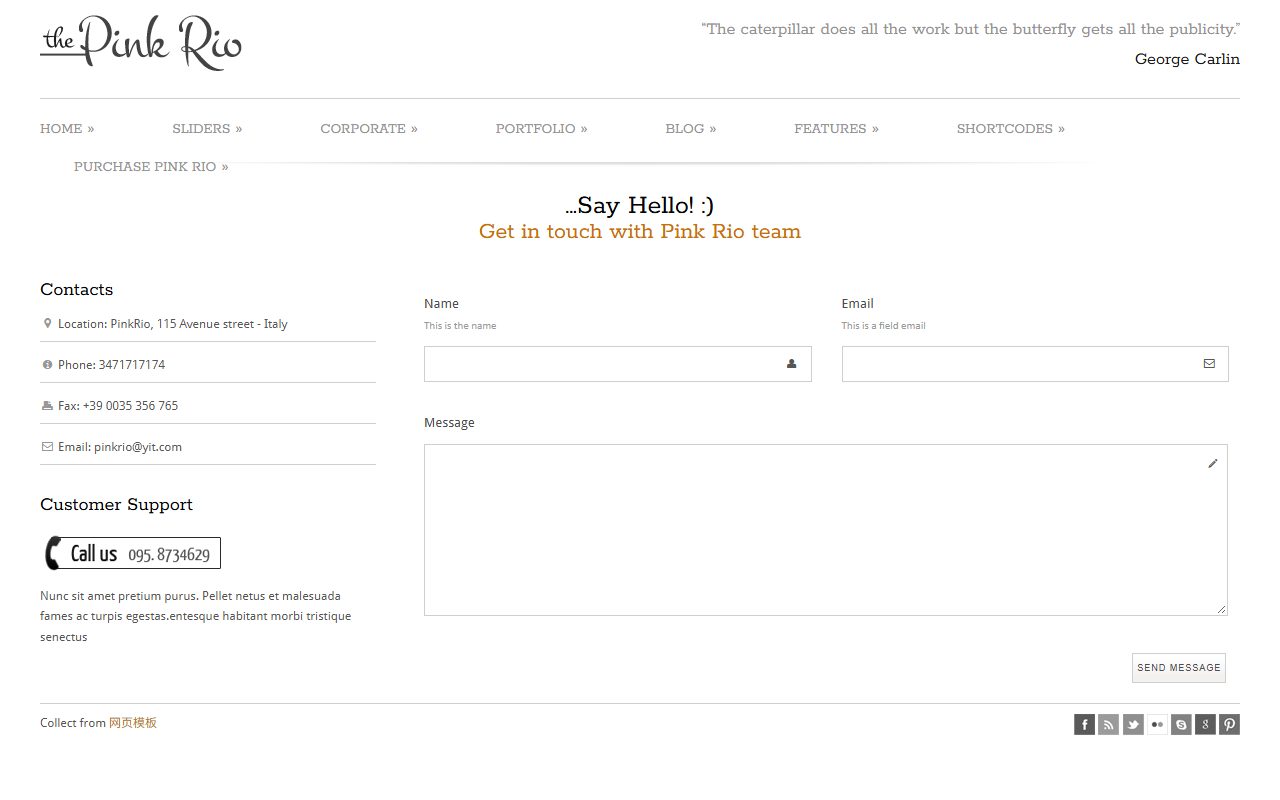Open the Pinterest social icon

click(1229, 725)
